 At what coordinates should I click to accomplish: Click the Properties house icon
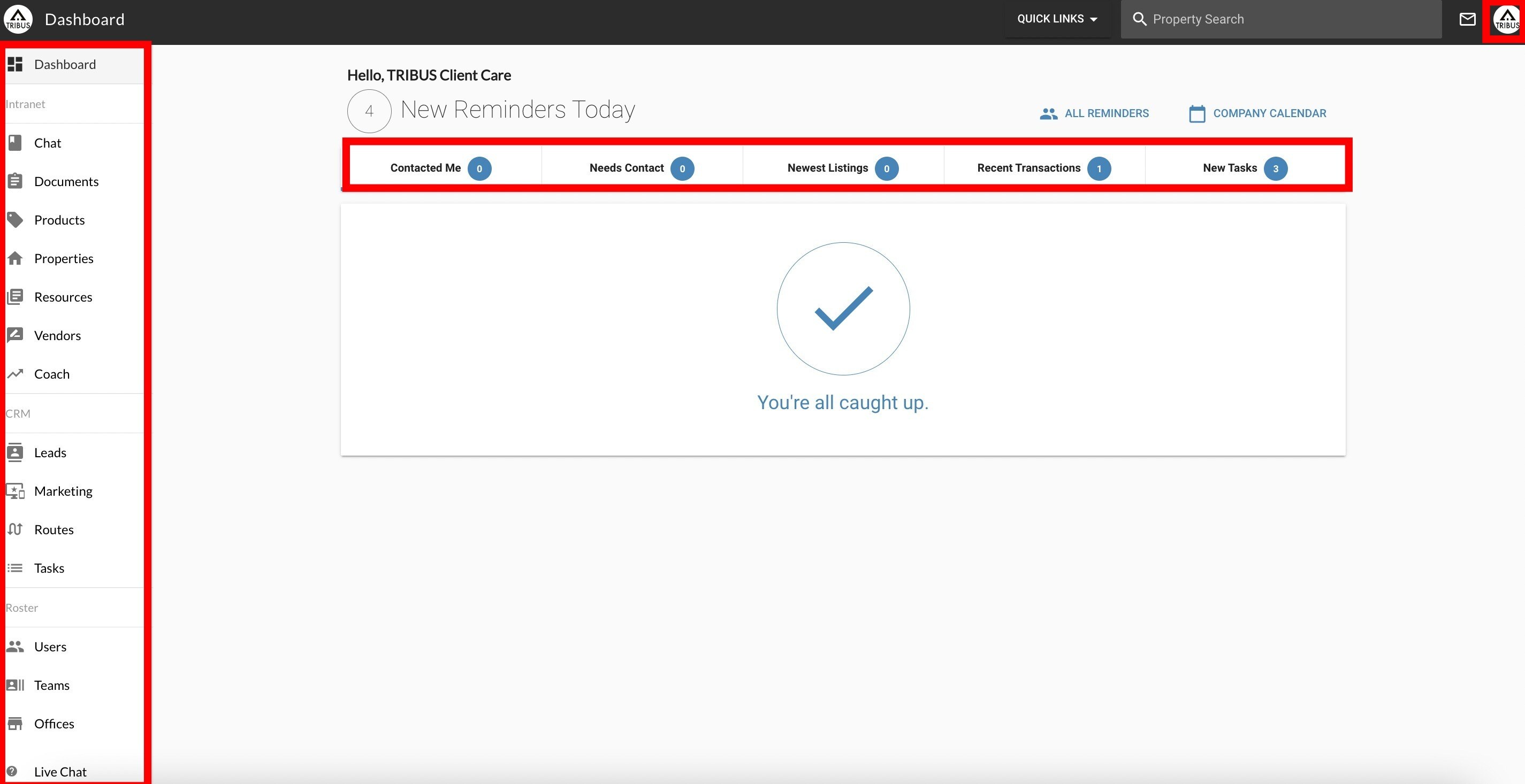15,258
